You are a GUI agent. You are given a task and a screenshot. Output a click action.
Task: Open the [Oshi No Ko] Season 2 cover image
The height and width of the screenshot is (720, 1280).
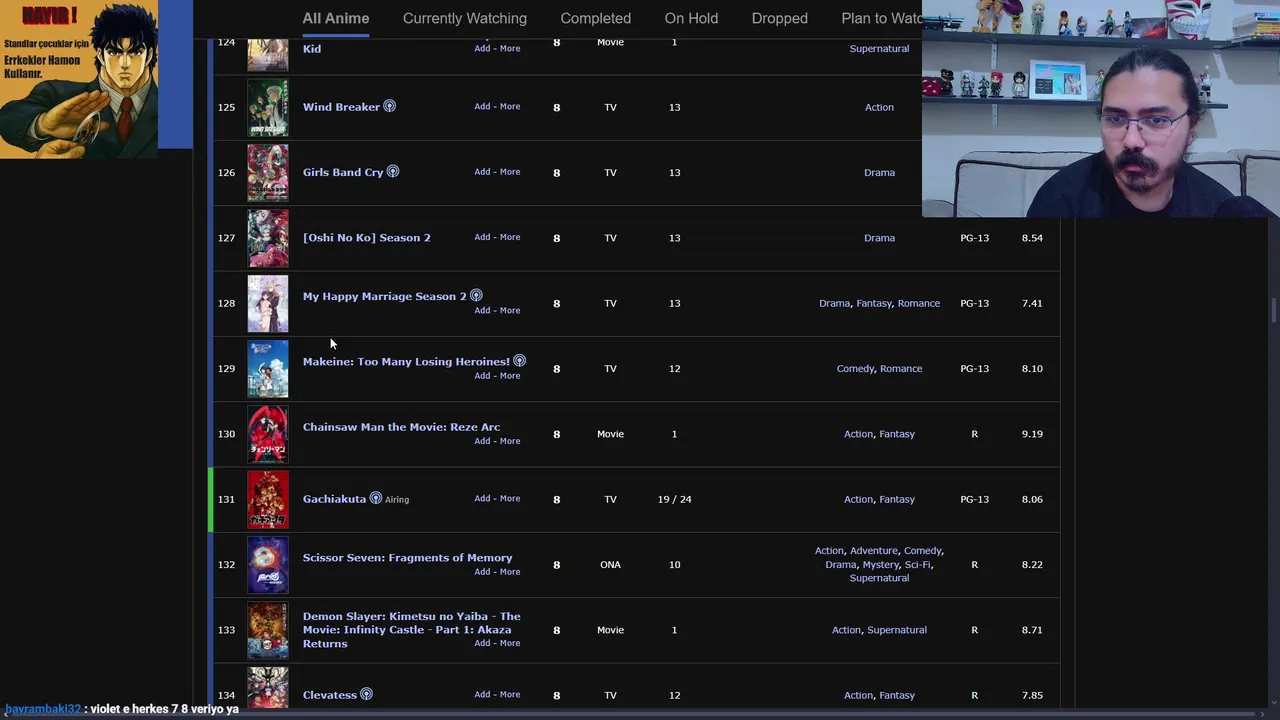click(x=268, y=238)
